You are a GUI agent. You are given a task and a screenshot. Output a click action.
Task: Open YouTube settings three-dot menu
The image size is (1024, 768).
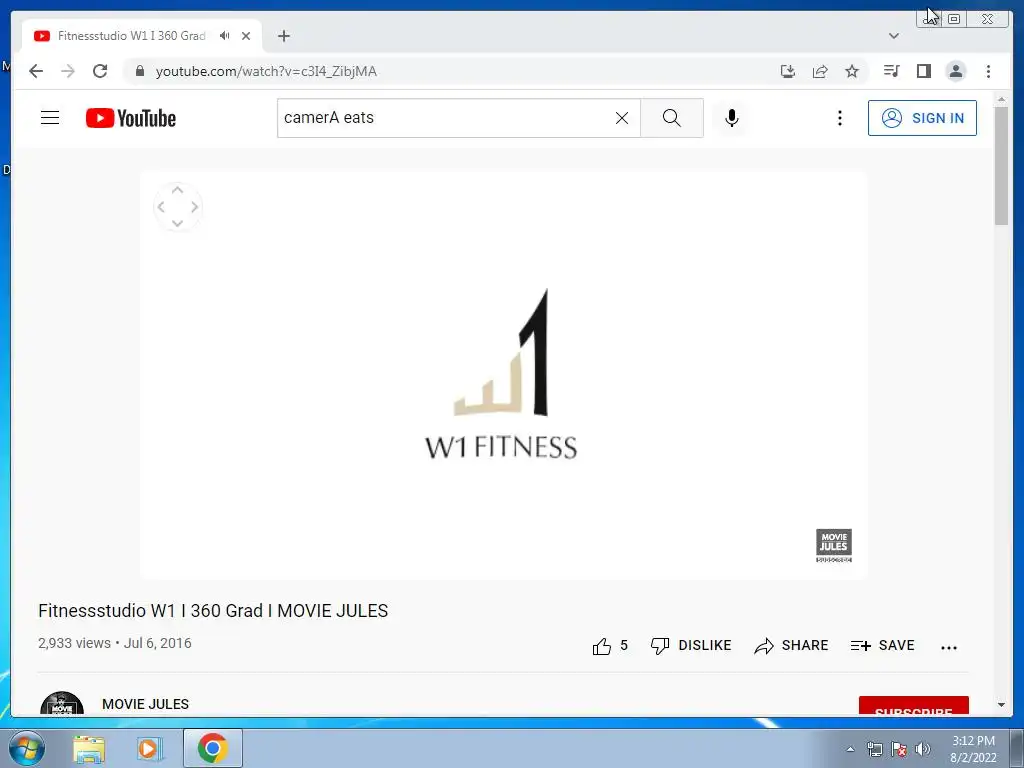point(840,118)
